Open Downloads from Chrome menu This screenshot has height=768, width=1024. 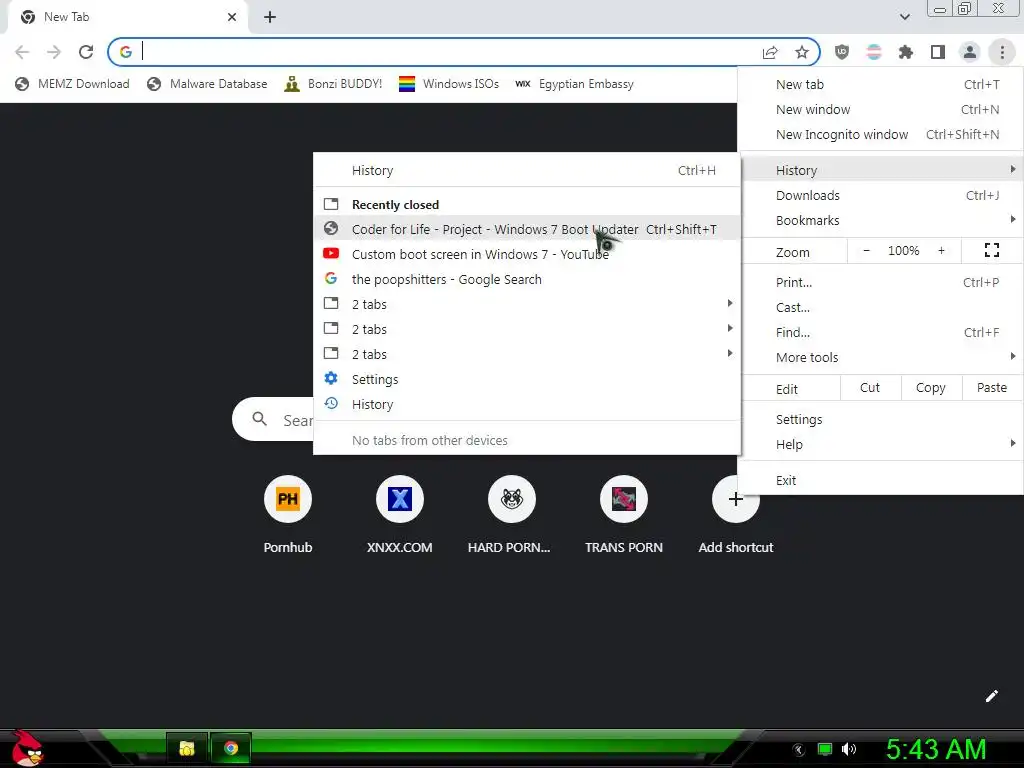point(880,195)
